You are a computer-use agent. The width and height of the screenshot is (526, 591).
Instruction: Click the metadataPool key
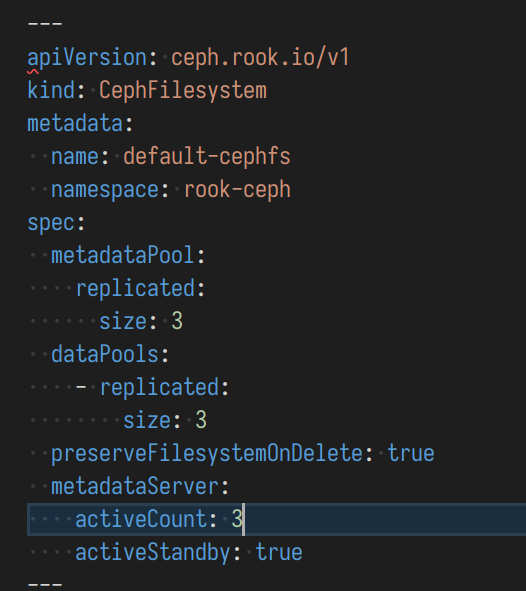pos(122,255)
